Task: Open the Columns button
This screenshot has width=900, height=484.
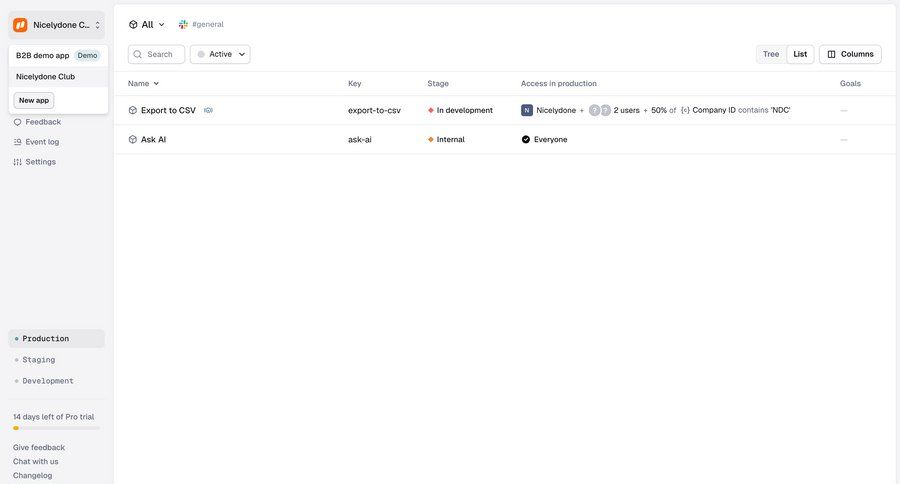Action: [850, 54]
